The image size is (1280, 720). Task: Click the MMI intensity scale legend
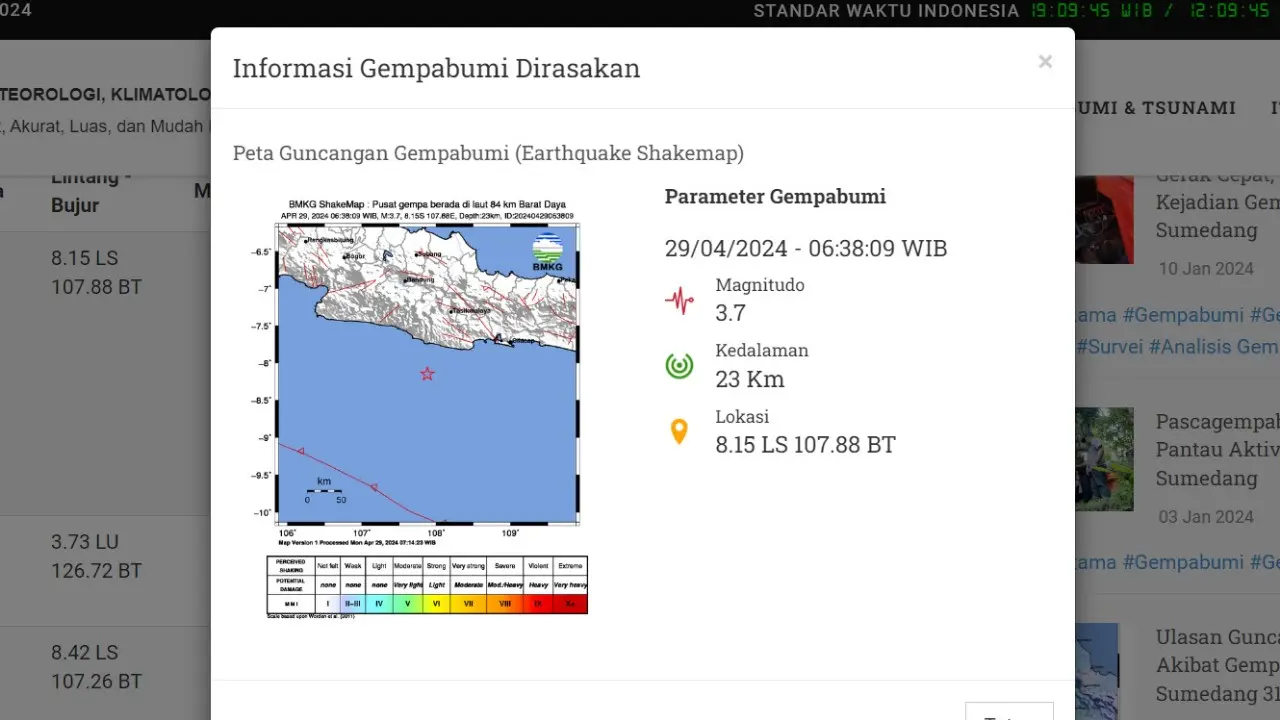point(427,585)
